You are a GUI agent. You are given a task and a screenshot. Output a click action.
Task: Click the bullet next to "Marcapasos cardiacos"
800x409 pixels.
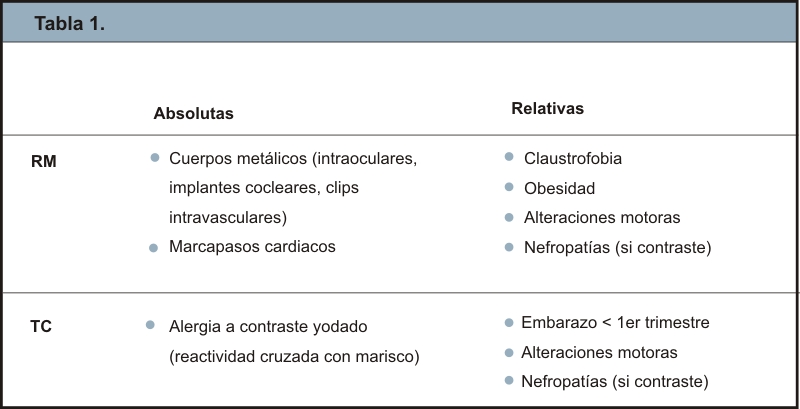154,247
